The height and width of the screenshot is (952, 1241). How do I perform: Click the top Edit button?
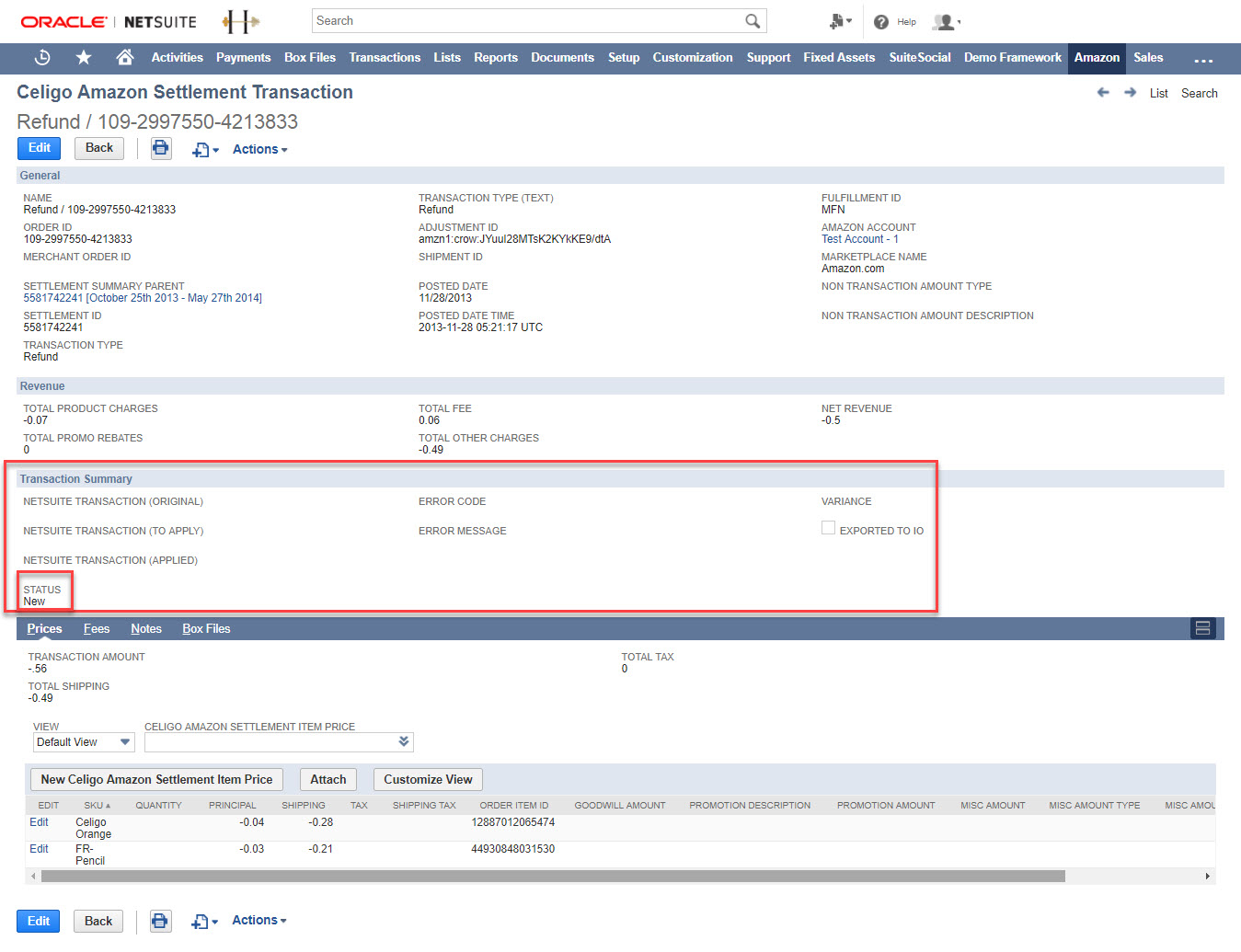[40, 148]
